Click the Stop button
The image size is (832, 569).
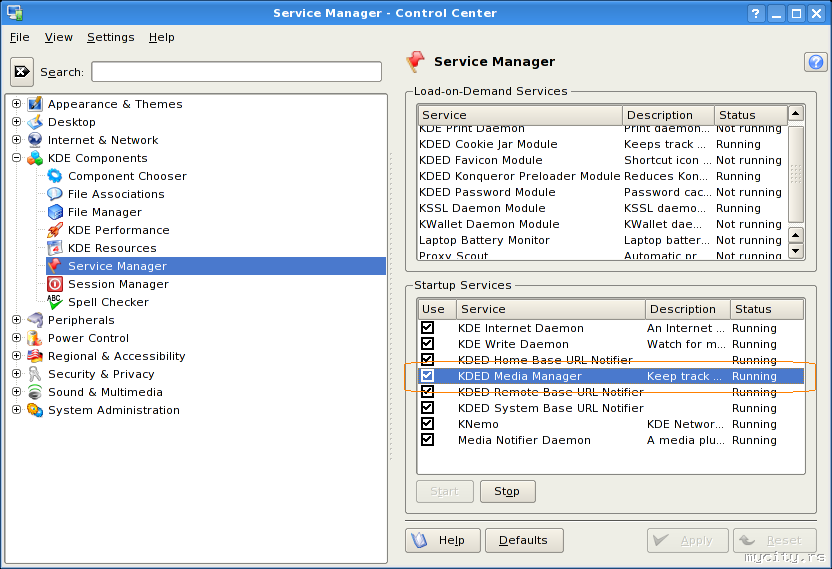[x=507, y=492]
